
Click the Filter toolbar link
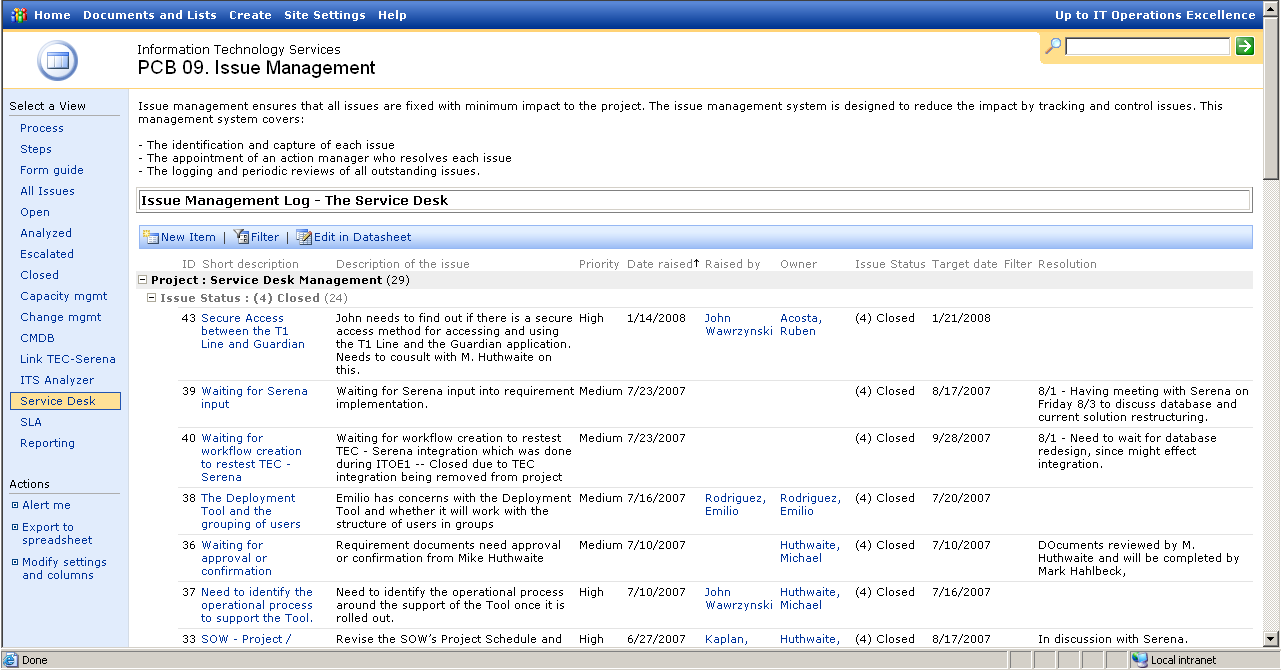click(x=265, y=237)
